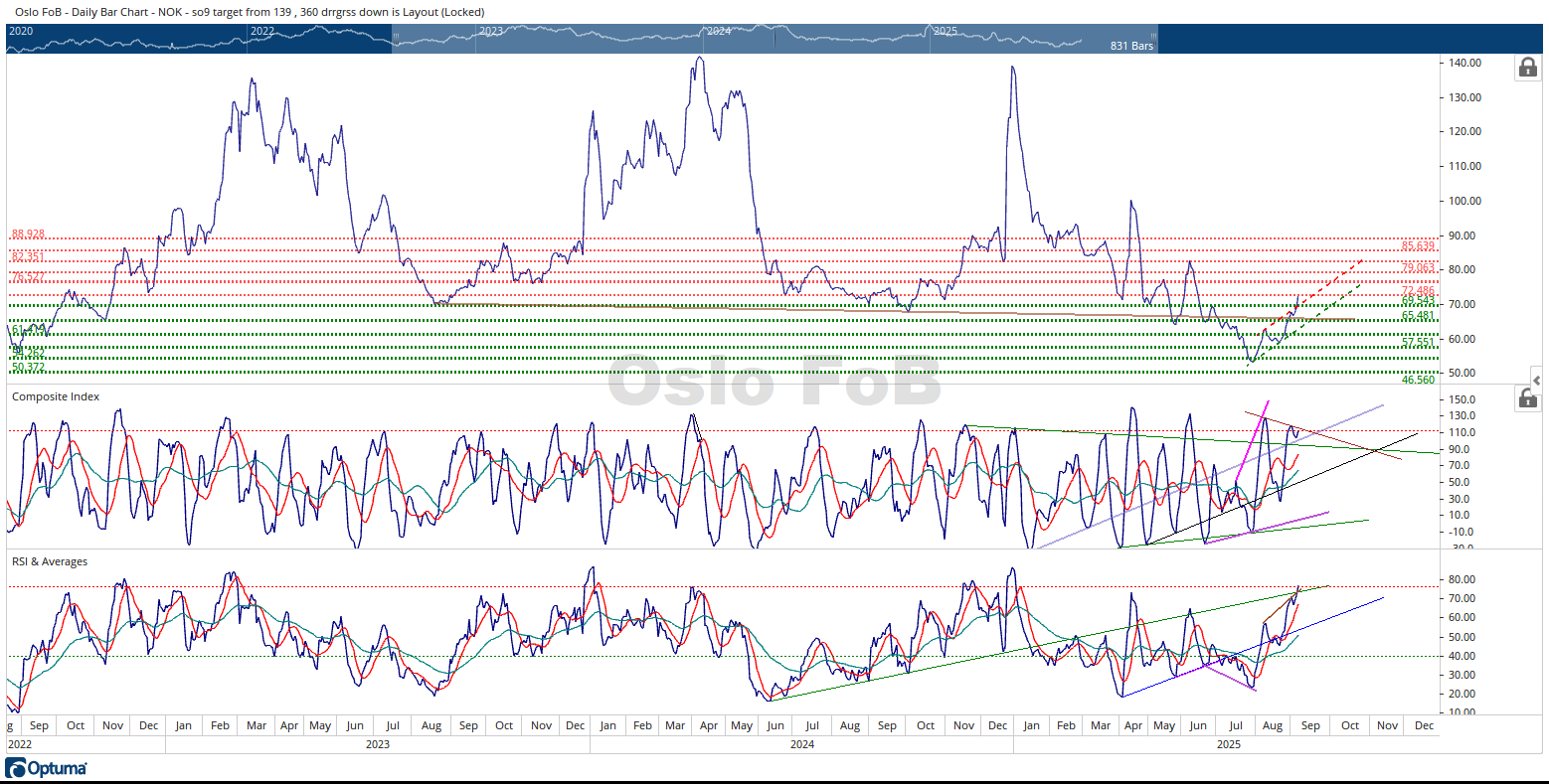
Task: Click the 57.551 green support level label
Action: coord(1418,342)
